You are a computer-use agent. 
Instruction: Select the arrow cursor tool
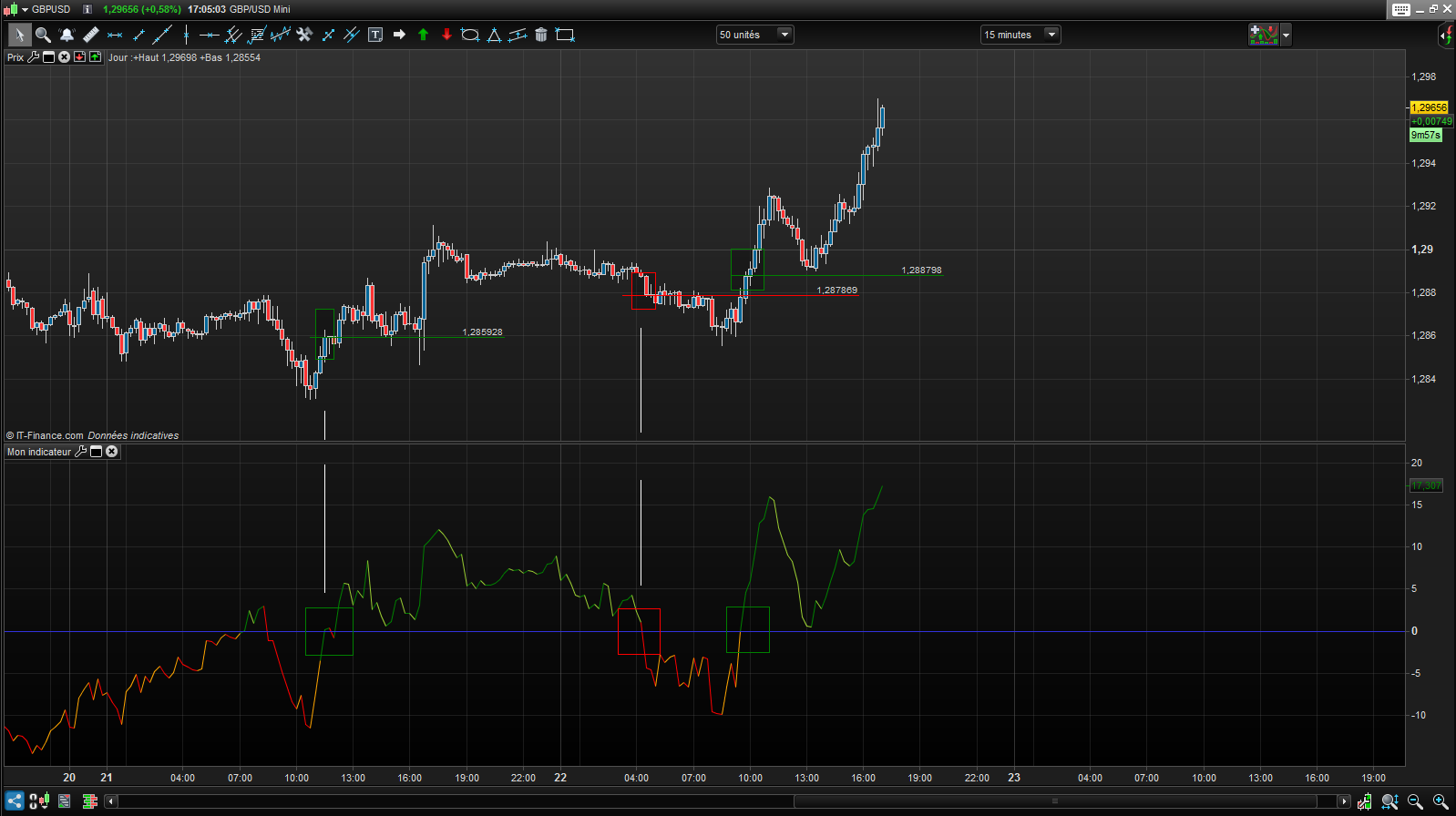[x=19, y=35]
